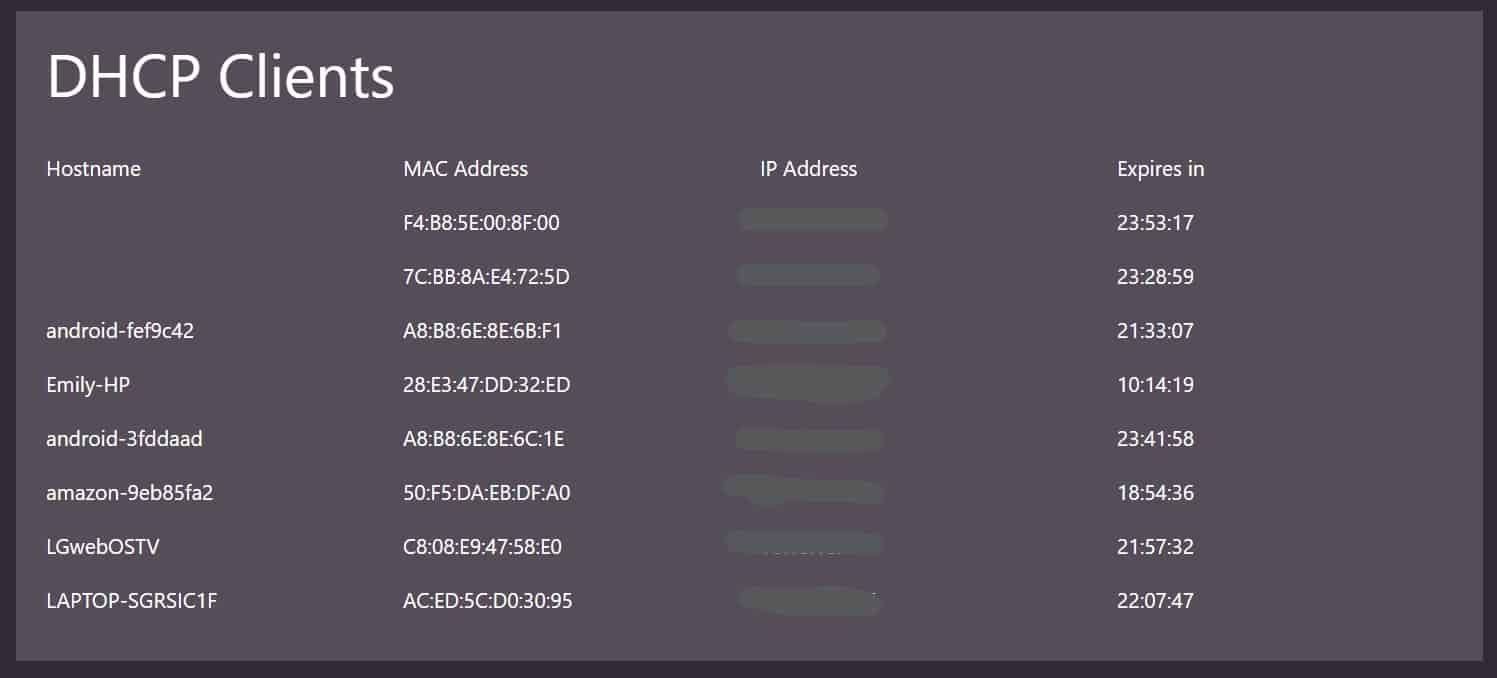This screenshot has height=678, width=1497.
Task: Click the 23:53:17 expiry time
Action: tap(1155, 223)
